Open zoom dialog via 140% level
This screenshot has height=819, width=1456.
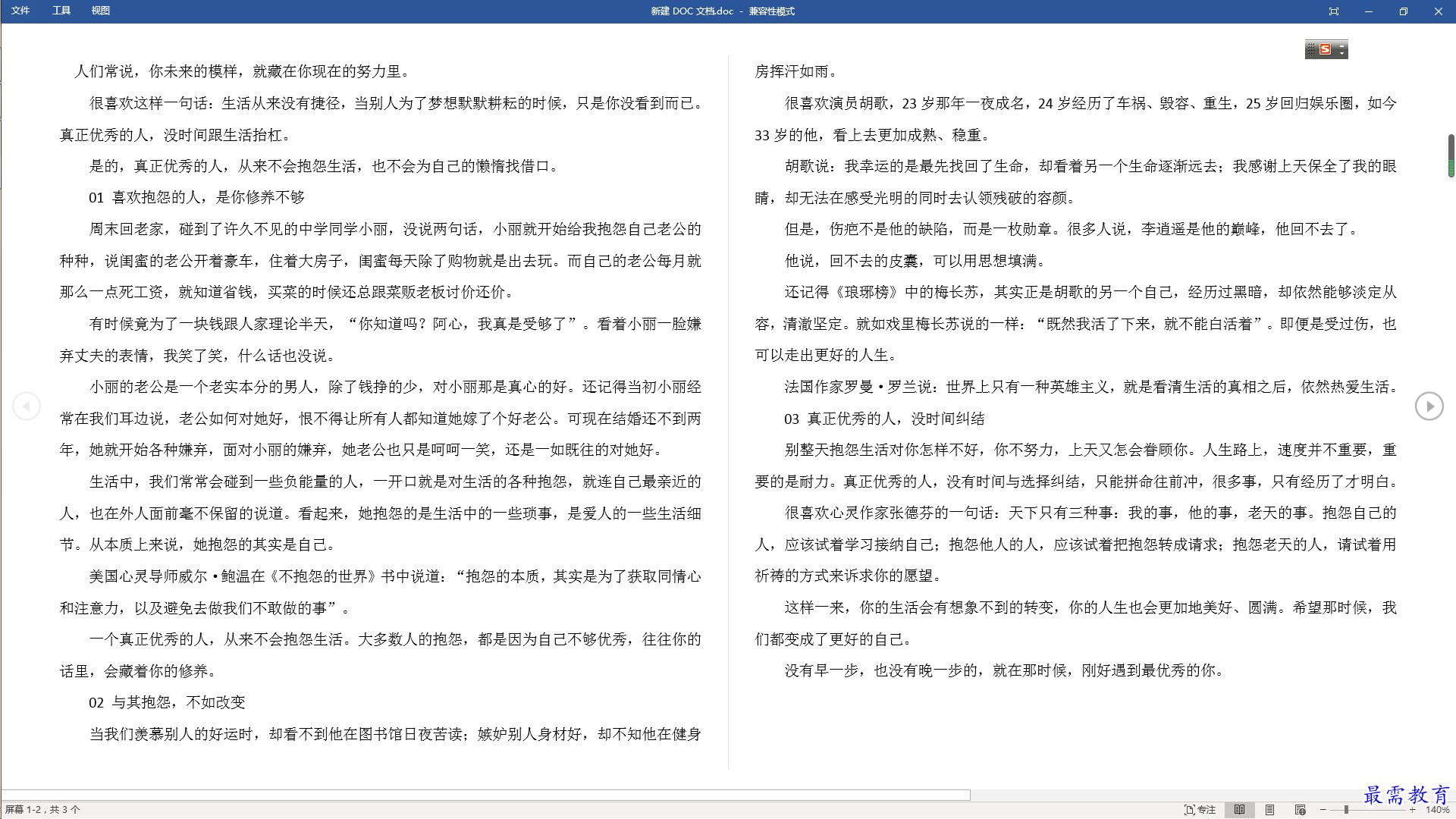[1437, 810]
